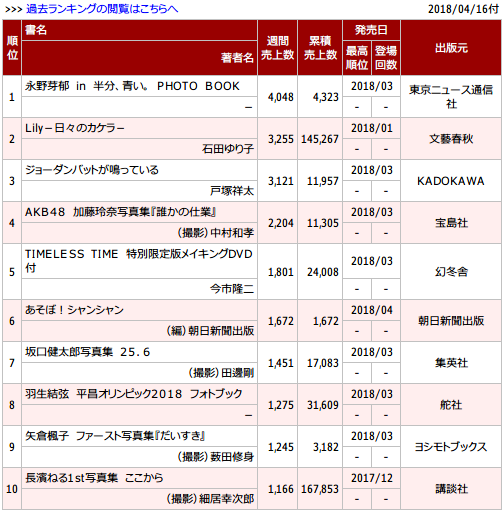Image resolution: width=504 pixels, height=515 pixels.
Task: Select the title 長濱ねる1st写真集 ここから
Action: pos(94,478)
